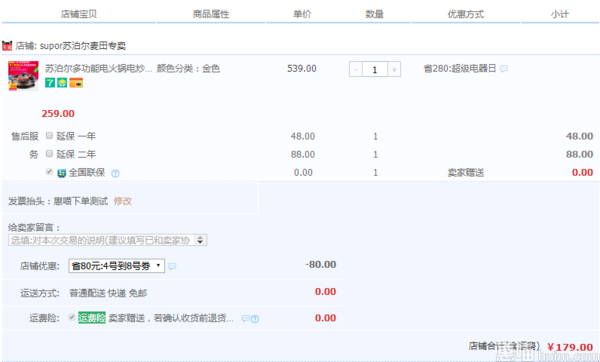
Task: Toggle the 运费险 shipping insurance checkbox
Action: click(72, 317)
